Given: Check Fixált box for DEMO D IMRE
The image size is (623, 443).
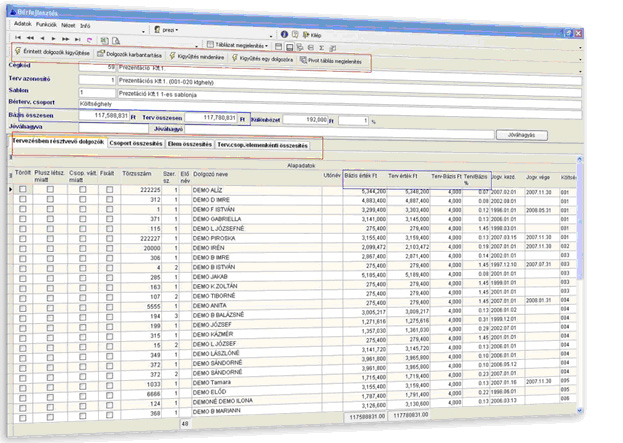Looking at the screenshot, I should click(110, 199).
